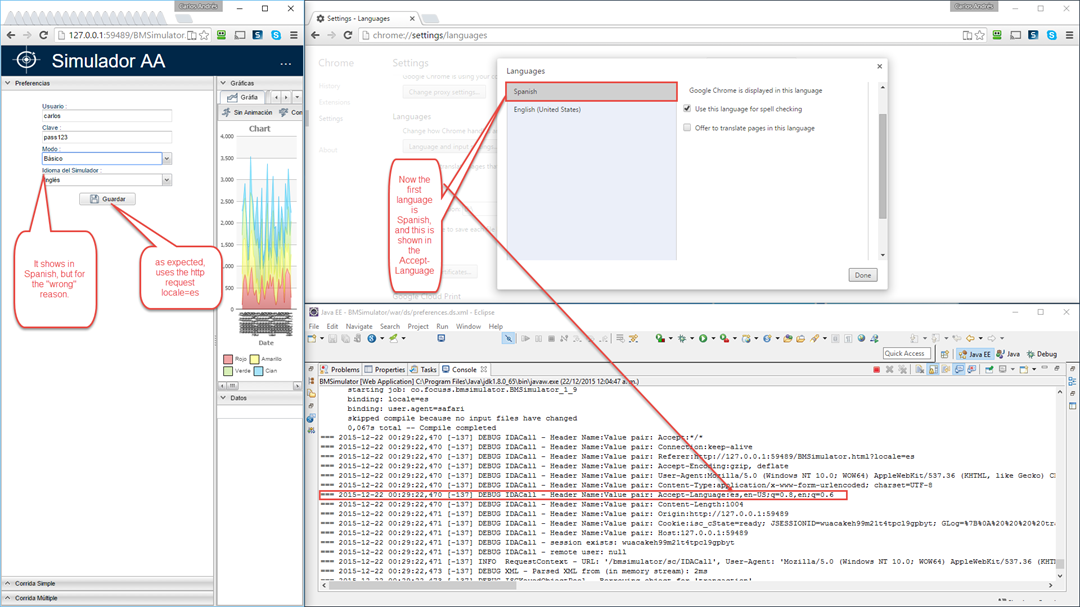Screen dimensions: 1080x607
Task: Open Chrome menu in the Settings window
Action: tap(1070, 35)
